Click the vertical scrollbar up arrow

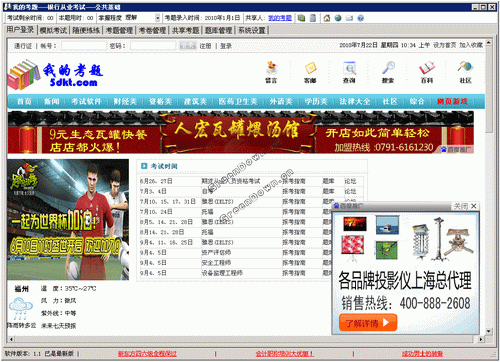(x=488, y=43)
